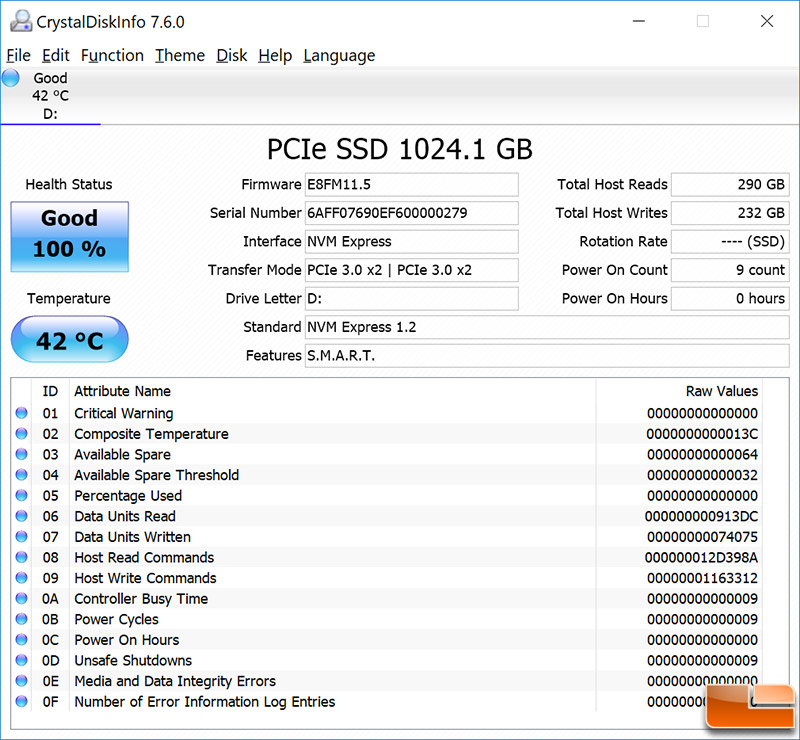Click the status dot for Host Read Commands
This screenshot has height=740, width=800.
click(21, 557)
